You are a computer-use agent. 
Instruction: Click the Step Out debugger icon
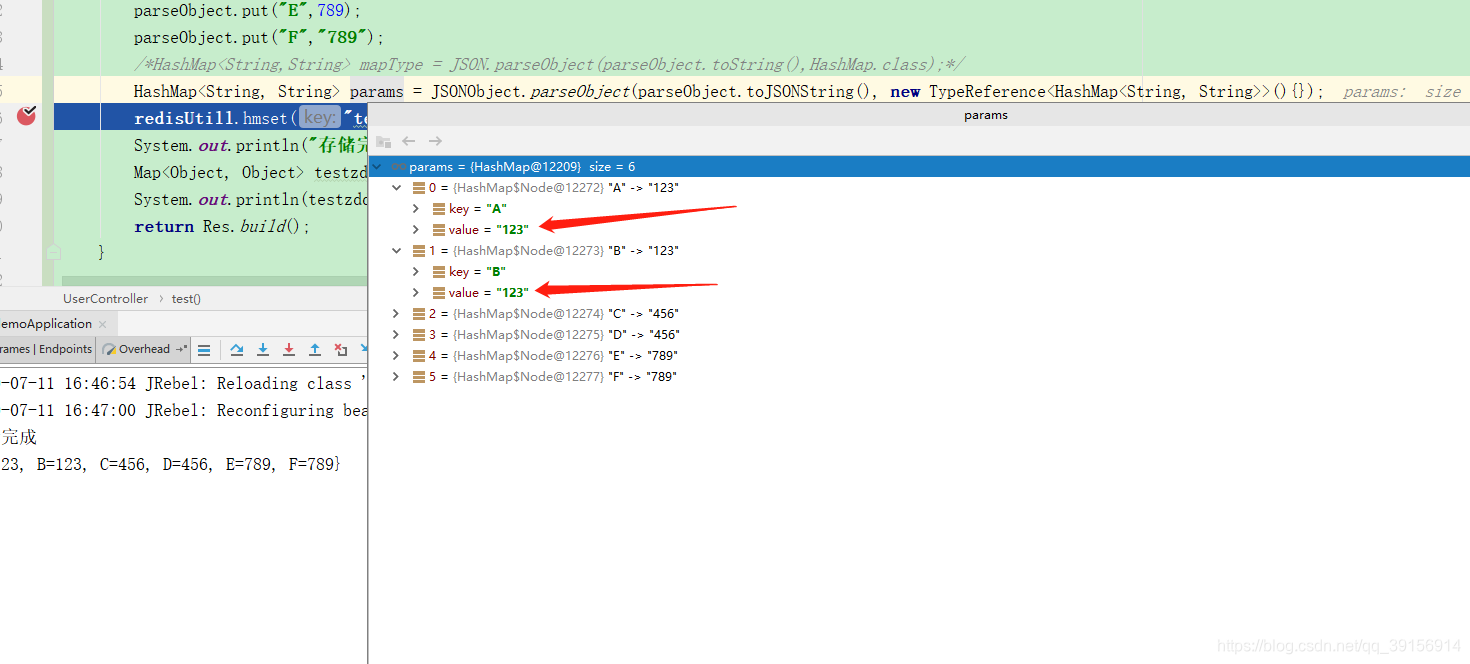[x=315, y=350]
